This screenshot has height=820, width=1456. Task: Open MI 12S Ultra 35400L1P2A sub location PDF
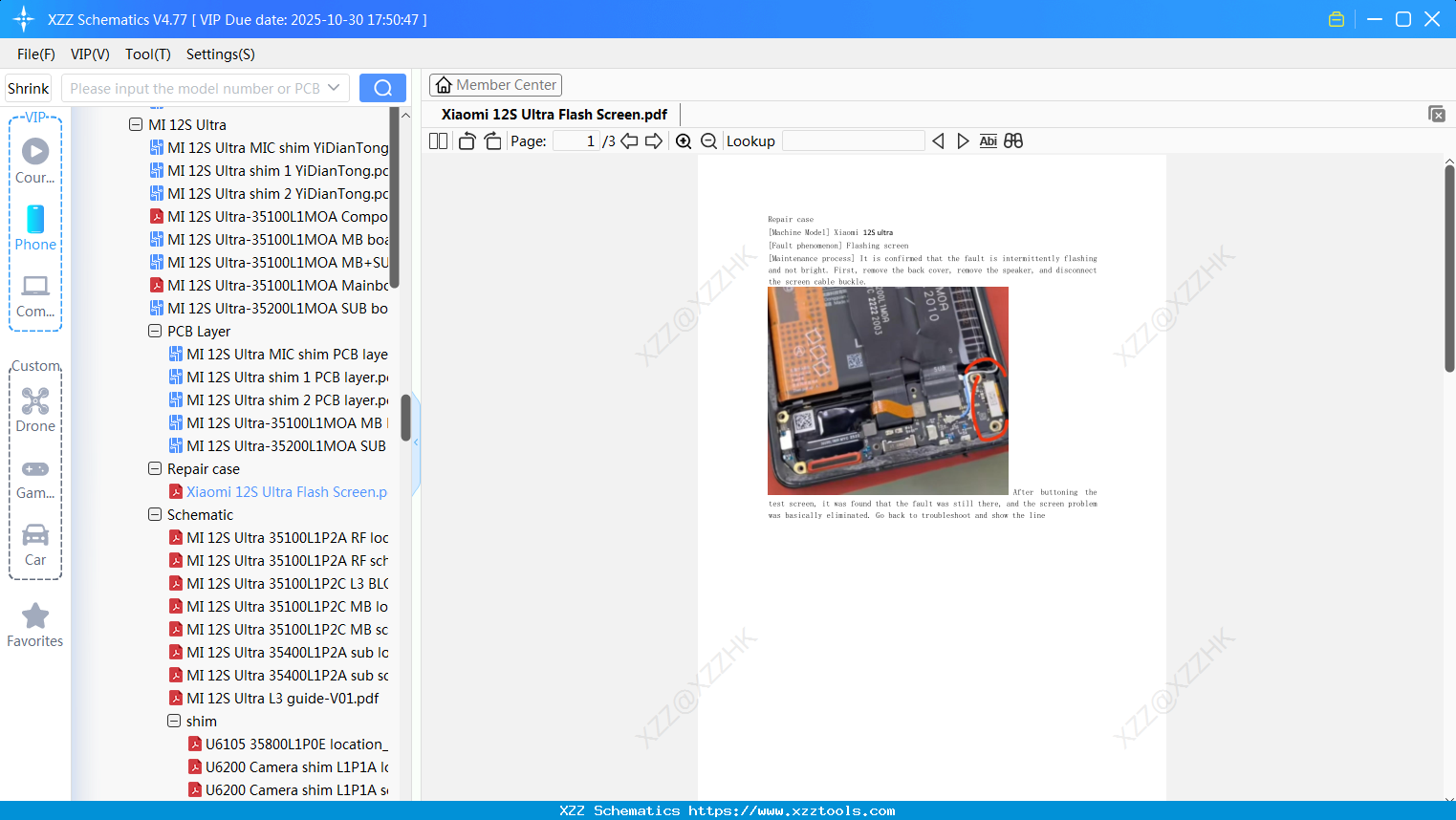[287, 652]
